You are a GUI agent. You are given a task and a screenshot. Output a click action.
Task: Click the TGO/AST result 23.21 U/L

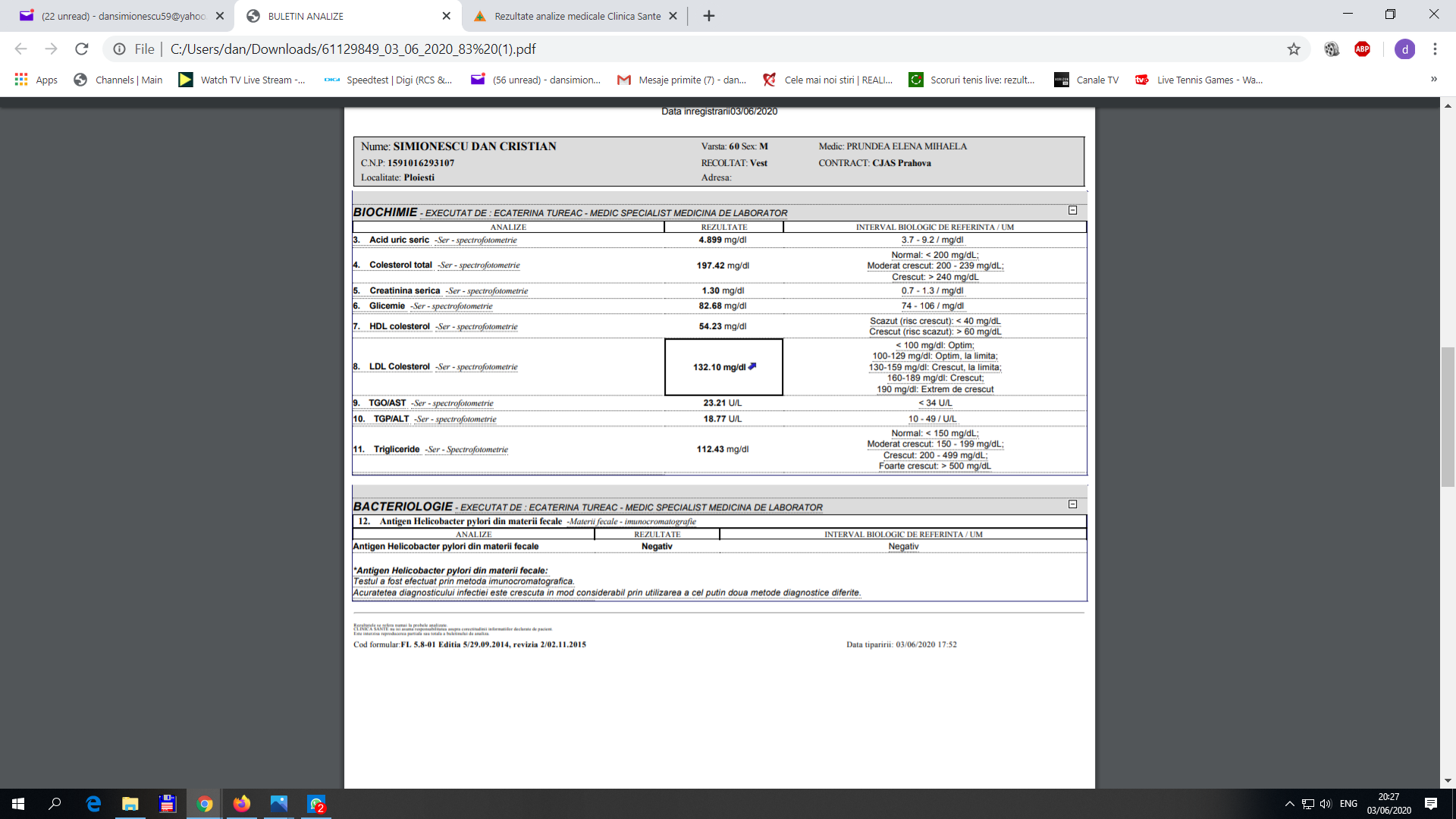coord(723,403)
